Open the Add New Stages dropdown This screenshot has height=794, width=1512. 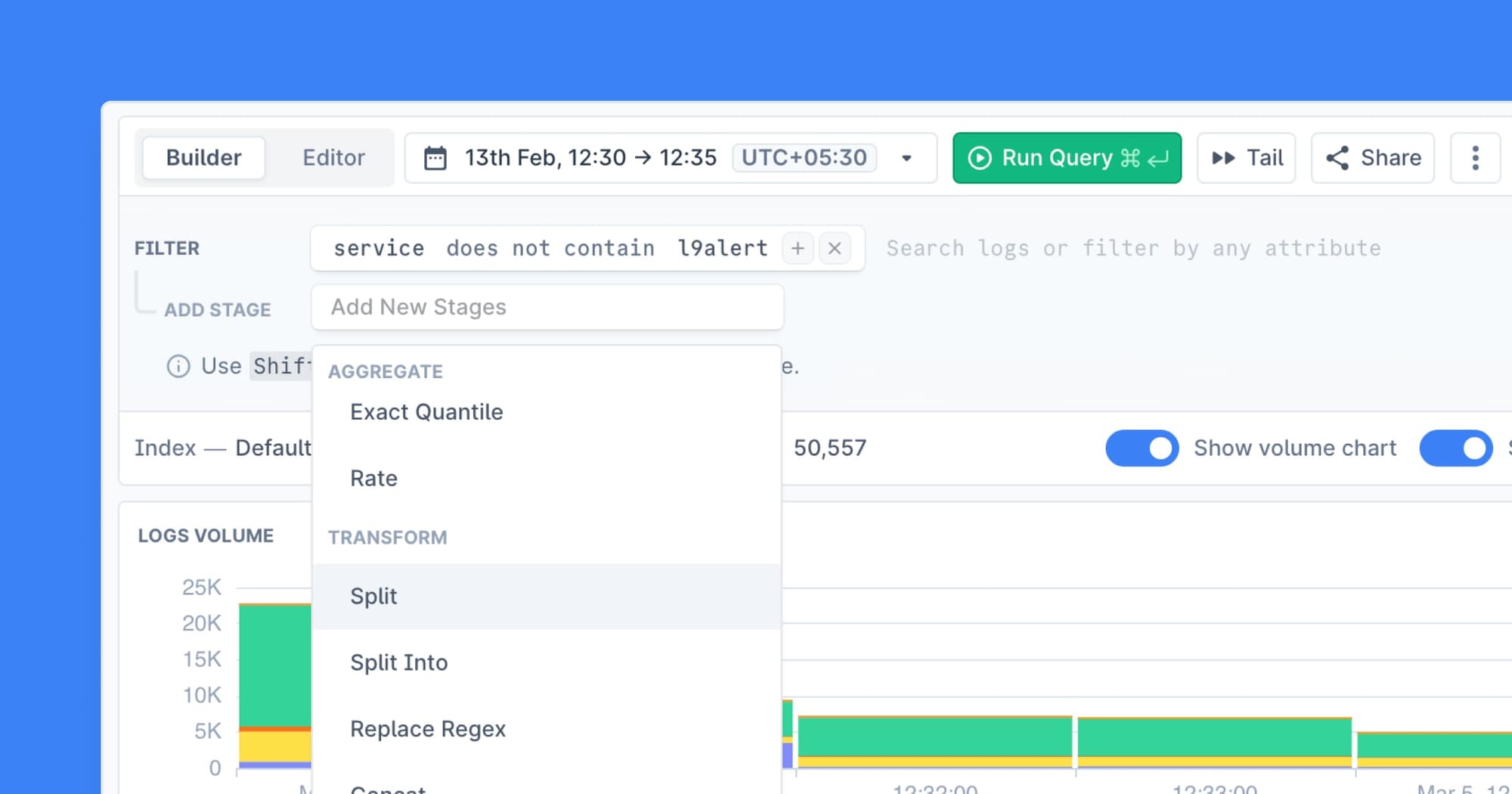coord(547,307)
